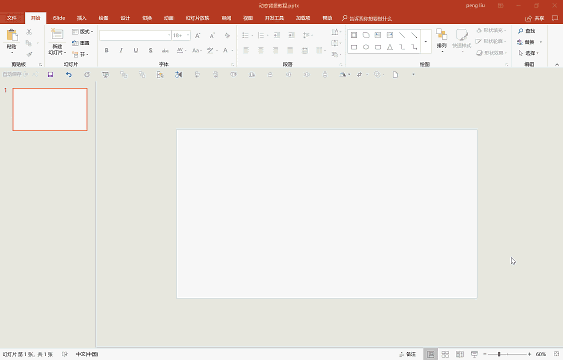Switch to the Design tab
The height and width of the screenshot is (360, 563).
(125, 18)
